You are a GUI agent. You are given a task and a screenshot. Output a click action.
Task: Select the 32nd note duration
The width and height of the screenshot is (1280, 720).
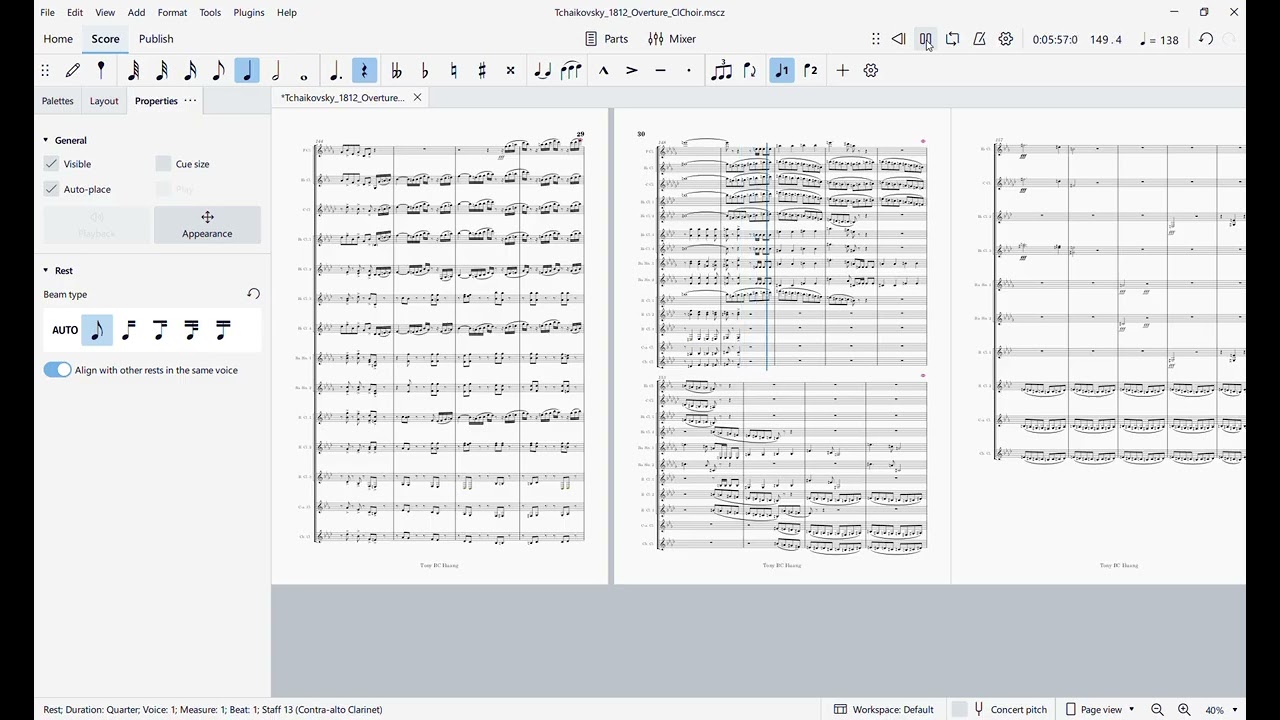point(162,71)
